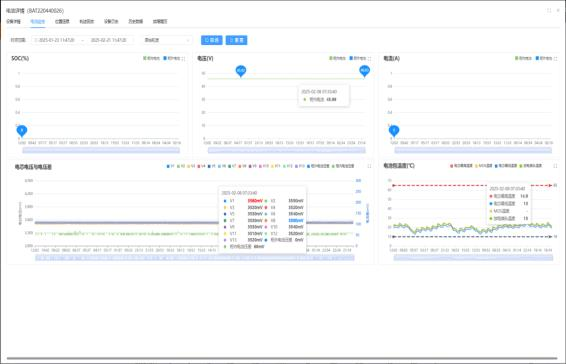Click the zoom slider bar under the cell voltage chart
The image size is (566, 364).
tap(195, 257)
